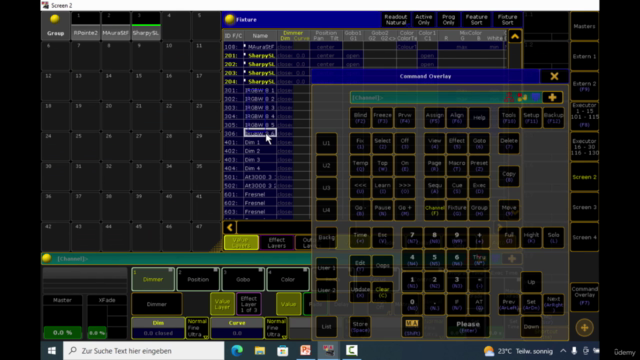The image size is (640, 360).
Task: Click the grandMA2 app icon in the taskbar
Action: [x=329, y=351]
